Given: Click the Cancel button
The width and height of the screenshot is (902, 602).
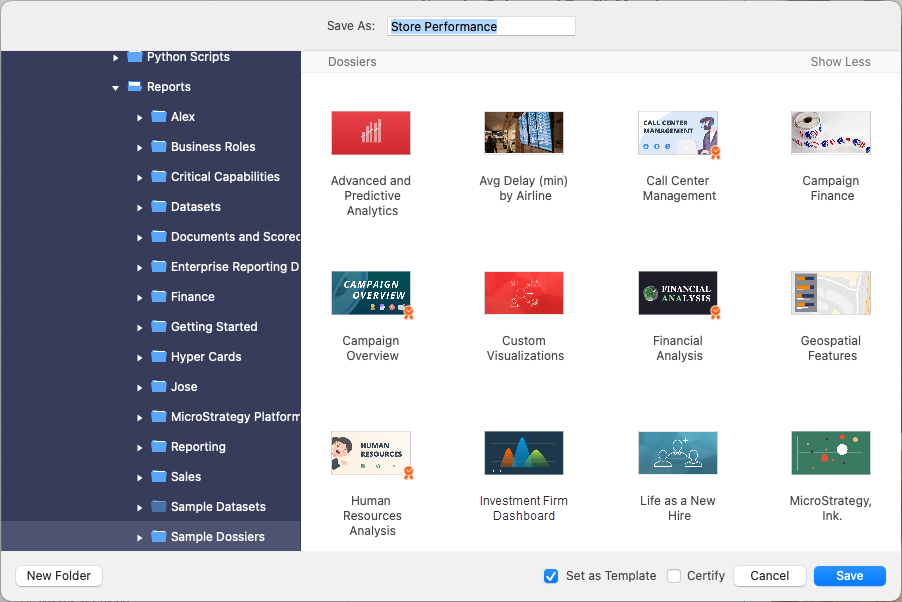Looking at the screenshot, I should pos(769,576).
